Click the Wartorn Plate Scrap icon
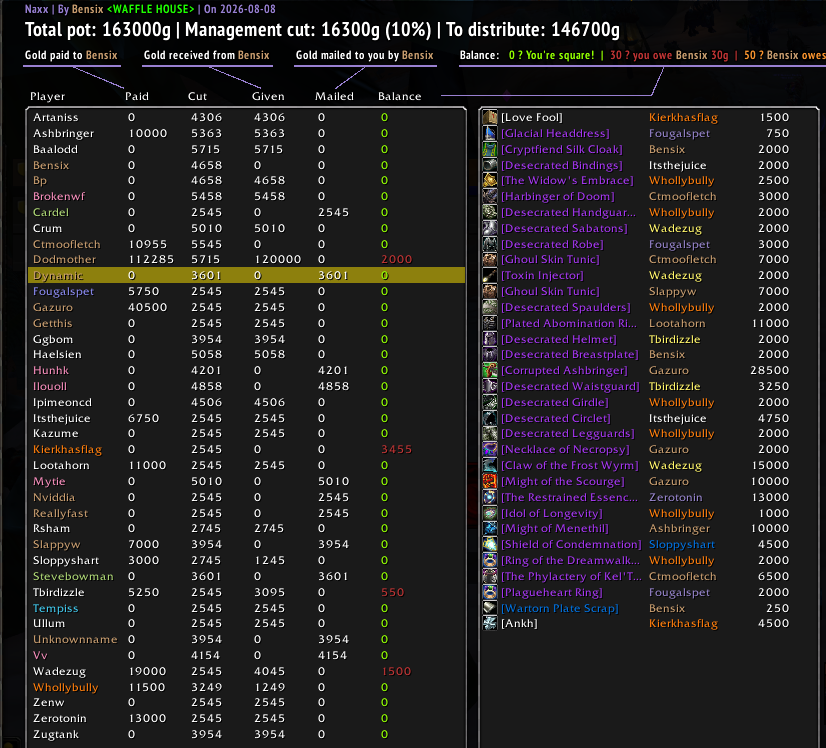This screenshot has width=826, height=748. click(x=490, y=608)
